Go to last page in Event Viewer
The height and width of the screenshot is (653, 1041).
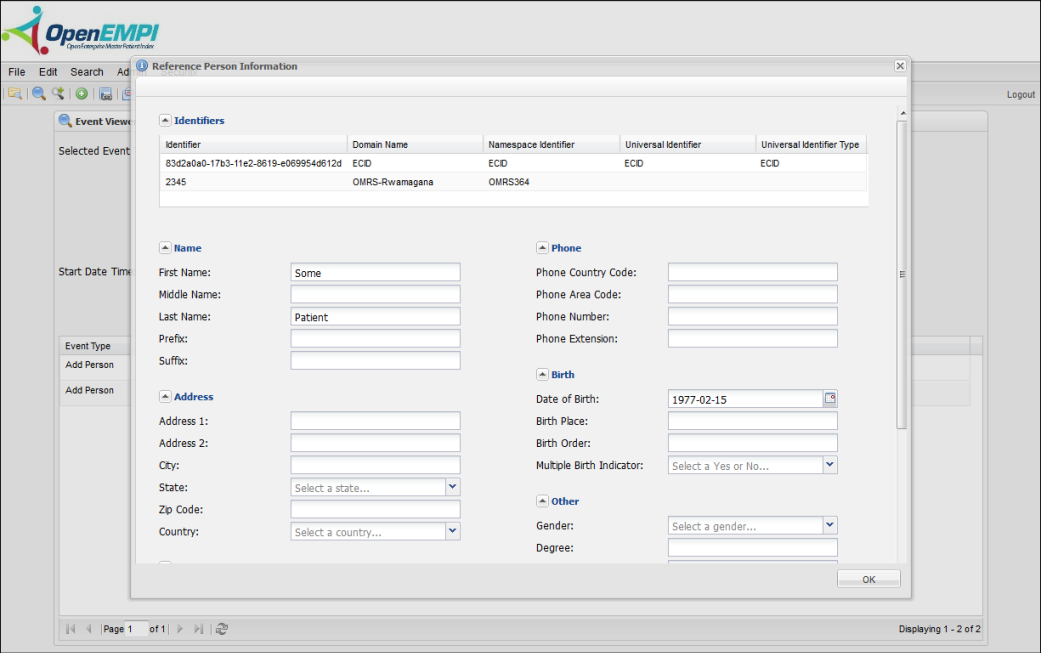(198, 628)
